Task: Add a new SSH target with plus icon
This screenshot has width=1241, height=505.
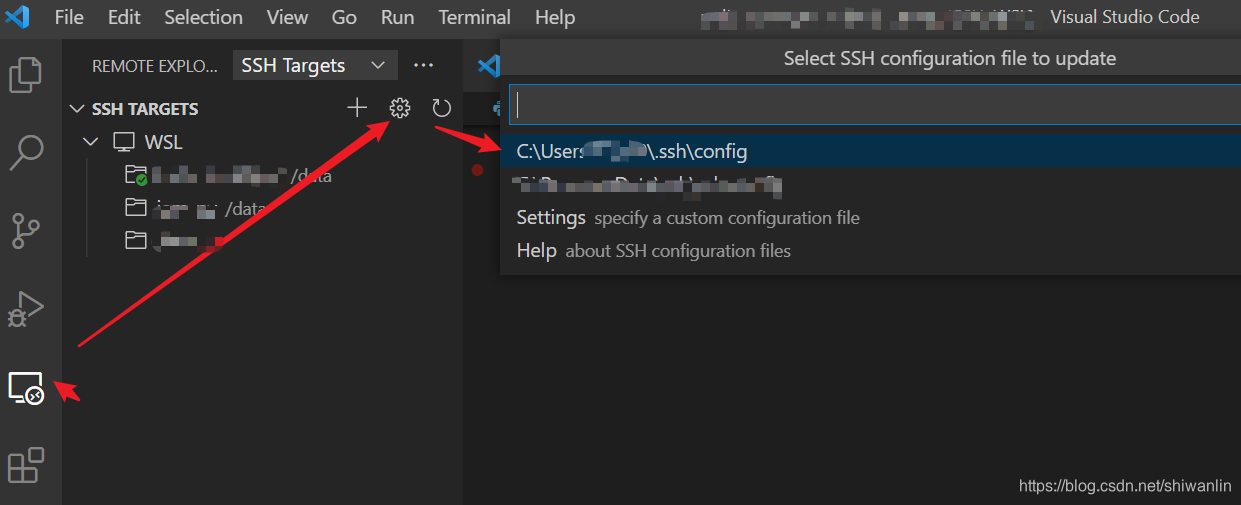Action: 357,108
